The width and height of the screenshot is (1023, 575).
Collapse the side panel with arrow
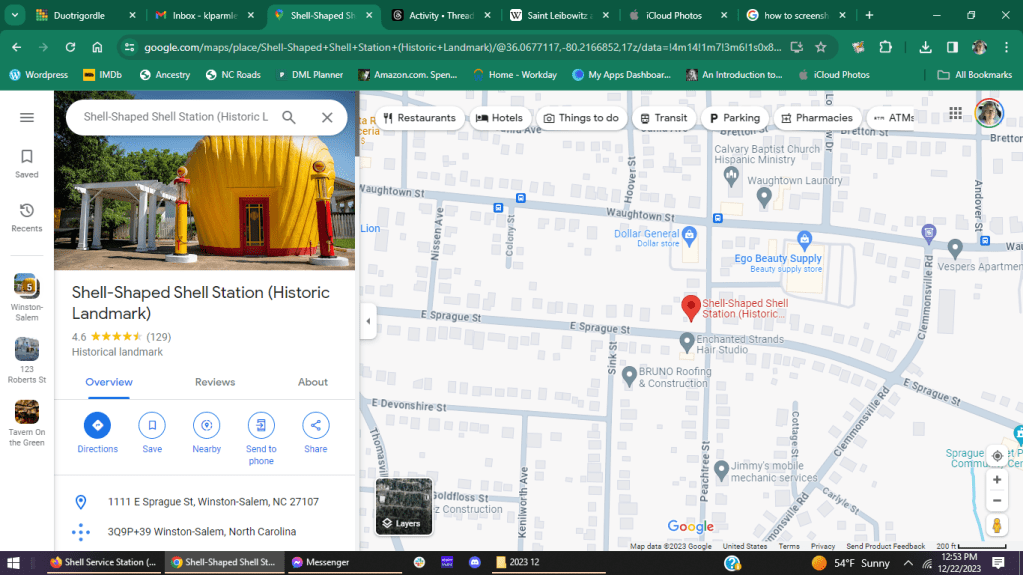pos(367,321)
